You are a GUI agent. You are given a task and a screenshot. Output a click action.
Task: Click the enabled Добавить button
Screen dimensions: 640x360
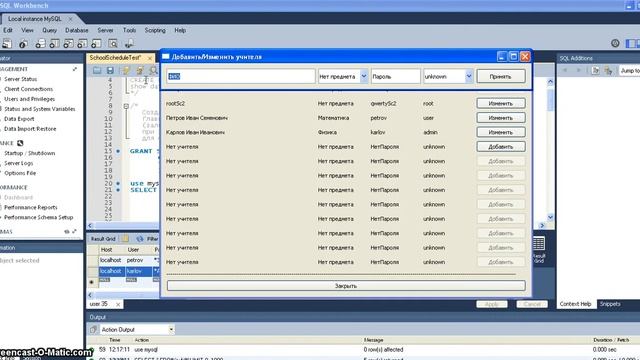pyautogui.click(x=501, y=147)
